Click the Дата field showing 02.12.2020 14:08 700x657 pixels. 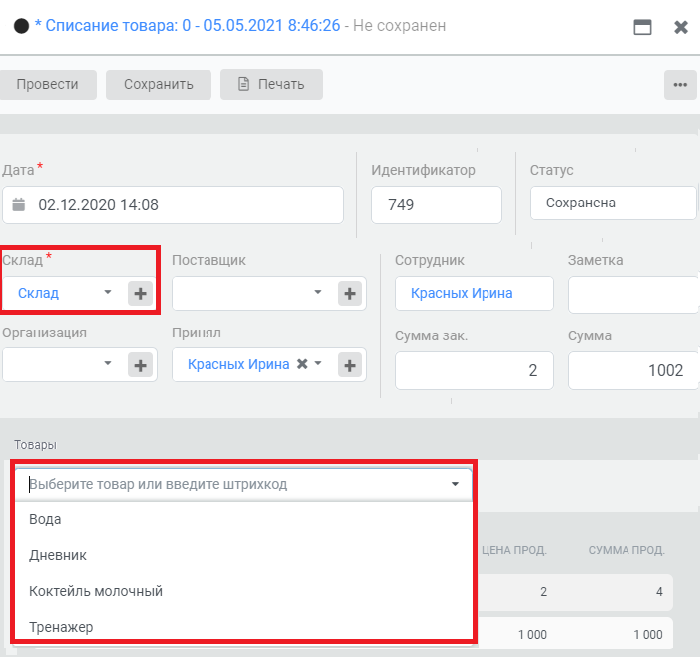(x=173, y=205)
